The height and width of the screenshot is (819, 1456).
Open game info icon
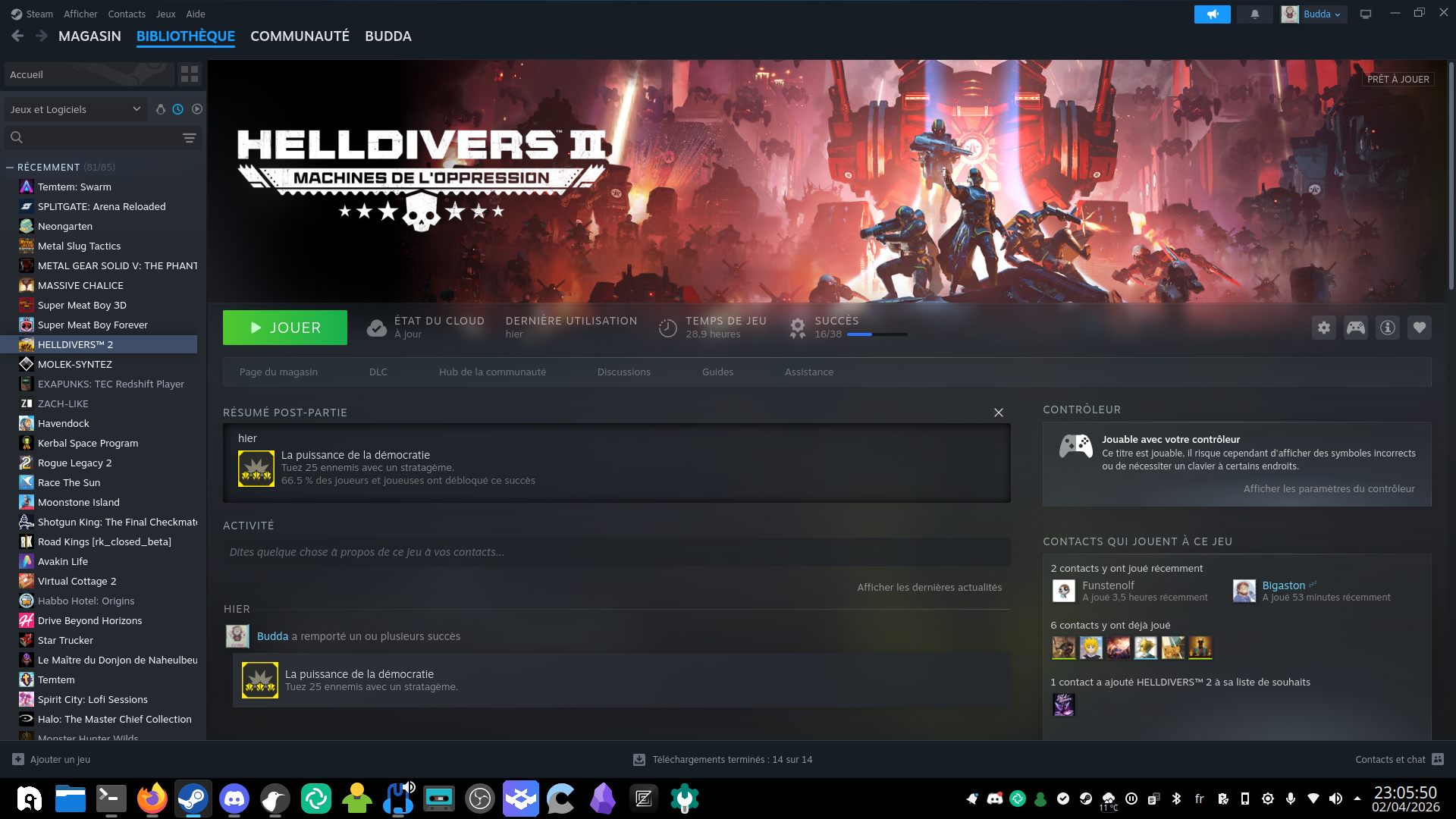tap(1387, 328)
